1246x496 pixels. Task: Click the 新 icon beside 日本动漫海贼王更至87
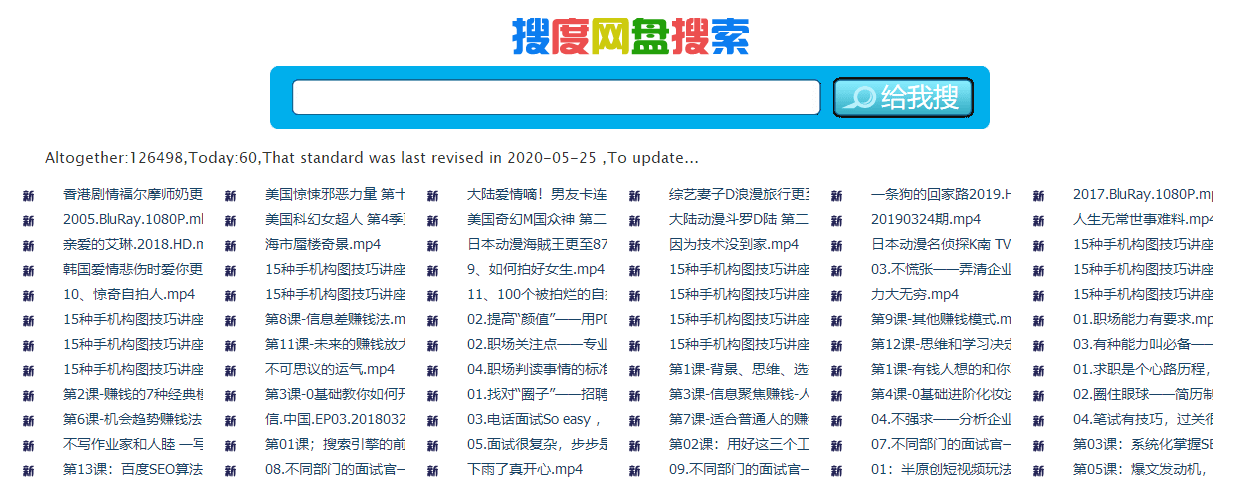tap(432, 245)
